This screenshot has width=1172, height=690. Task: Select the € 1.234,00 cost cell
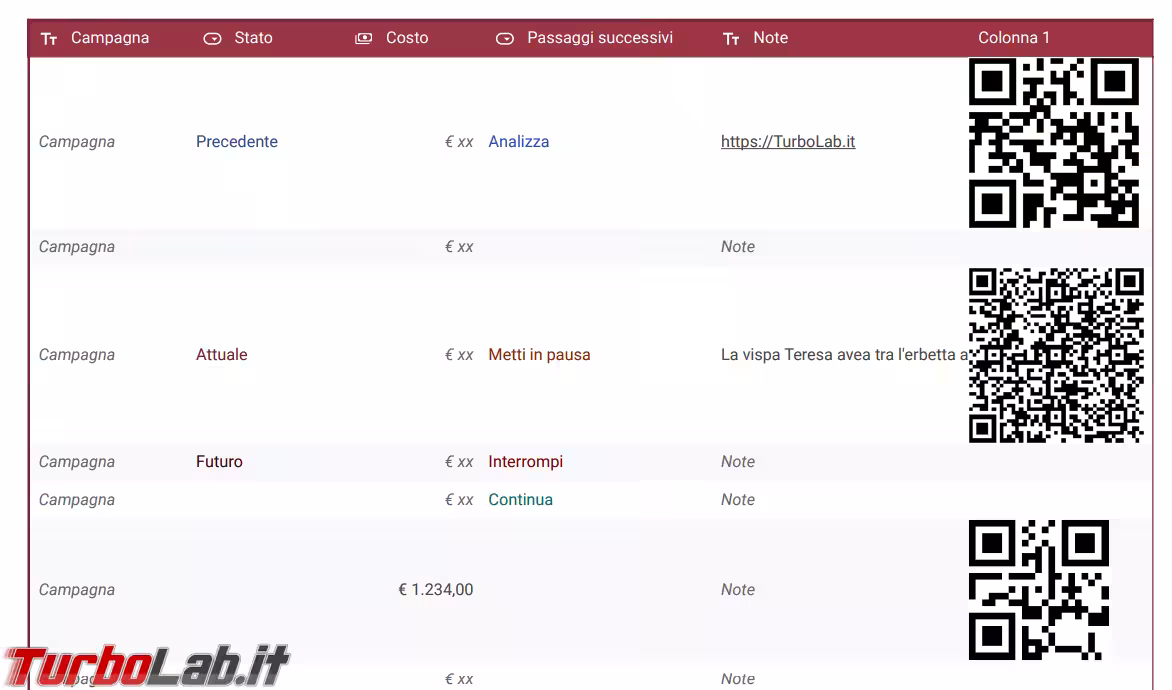pyautogui.click(x=436, y=590)
